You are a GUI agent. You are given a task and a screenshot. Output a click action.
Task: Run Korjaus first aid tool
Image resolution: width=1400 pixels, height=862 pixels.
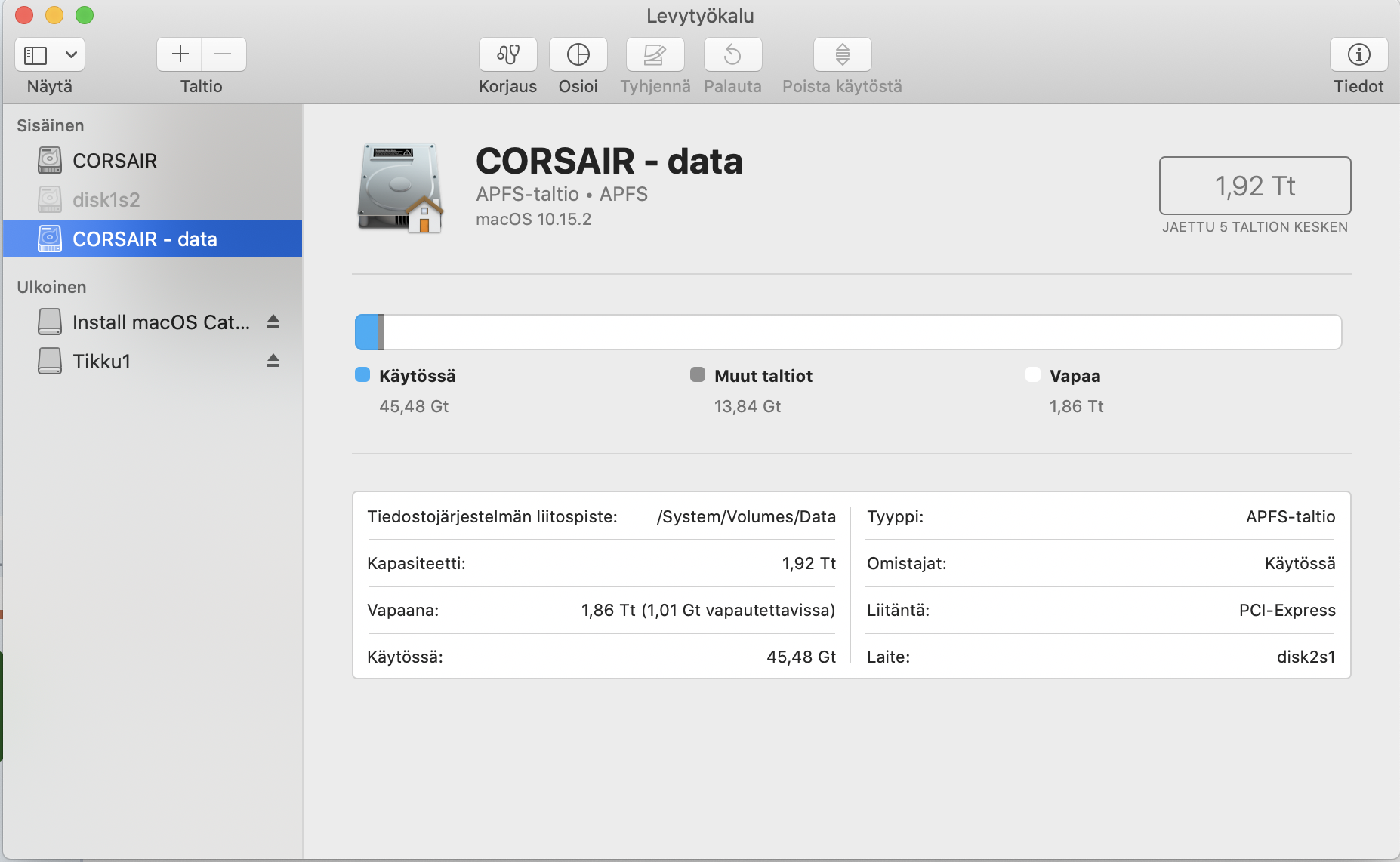(508, 54)
